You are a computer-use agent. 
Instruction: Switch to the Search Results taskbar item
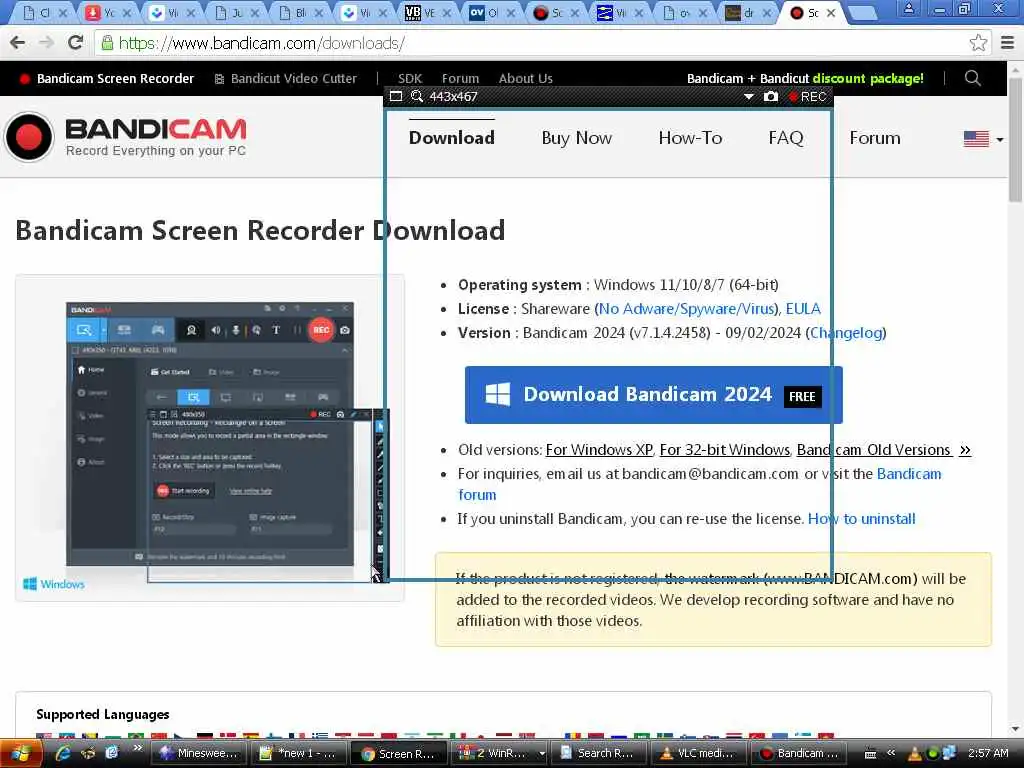click(598, 753)
